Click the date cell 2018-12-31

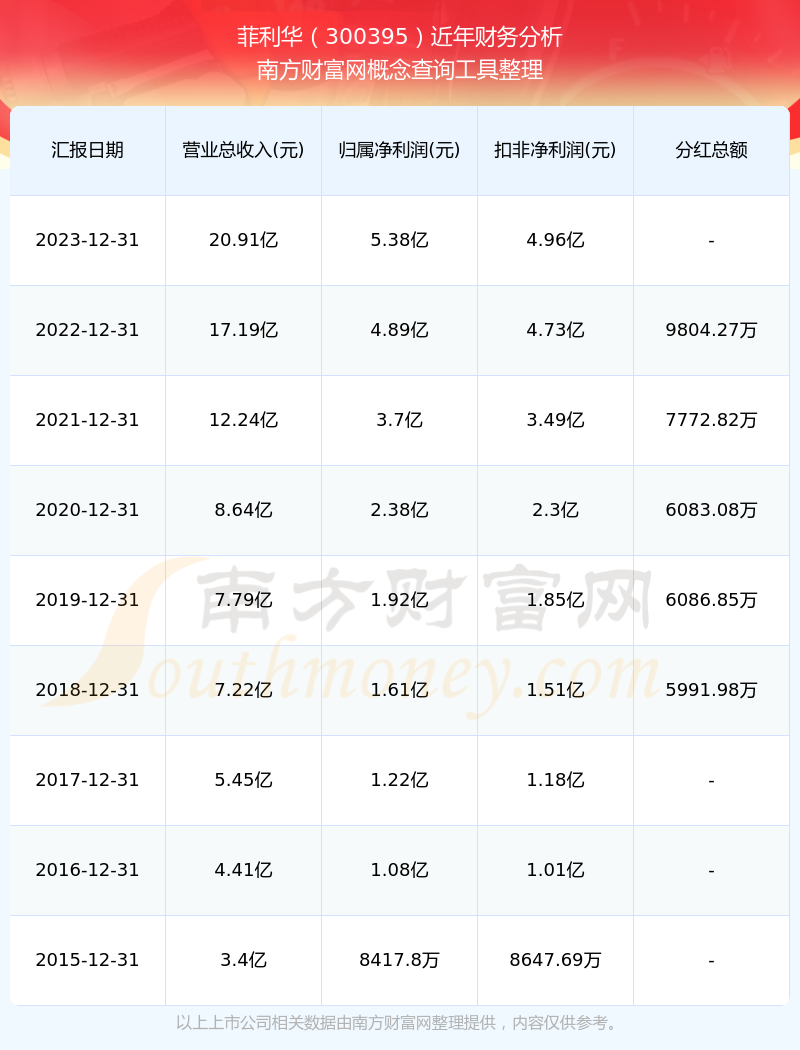tap(88, 690)
